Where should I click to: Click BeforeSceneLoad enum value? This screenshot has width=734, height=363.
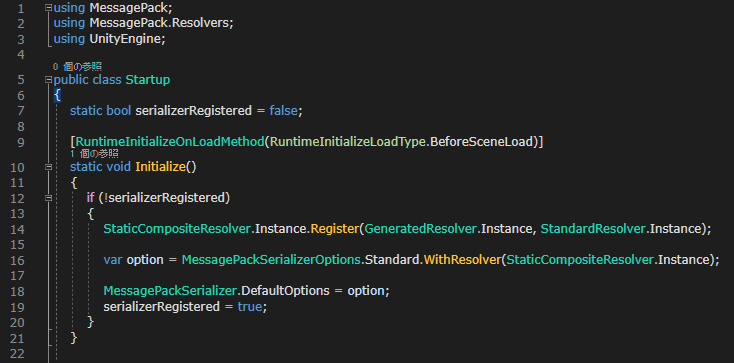[483, 142]
